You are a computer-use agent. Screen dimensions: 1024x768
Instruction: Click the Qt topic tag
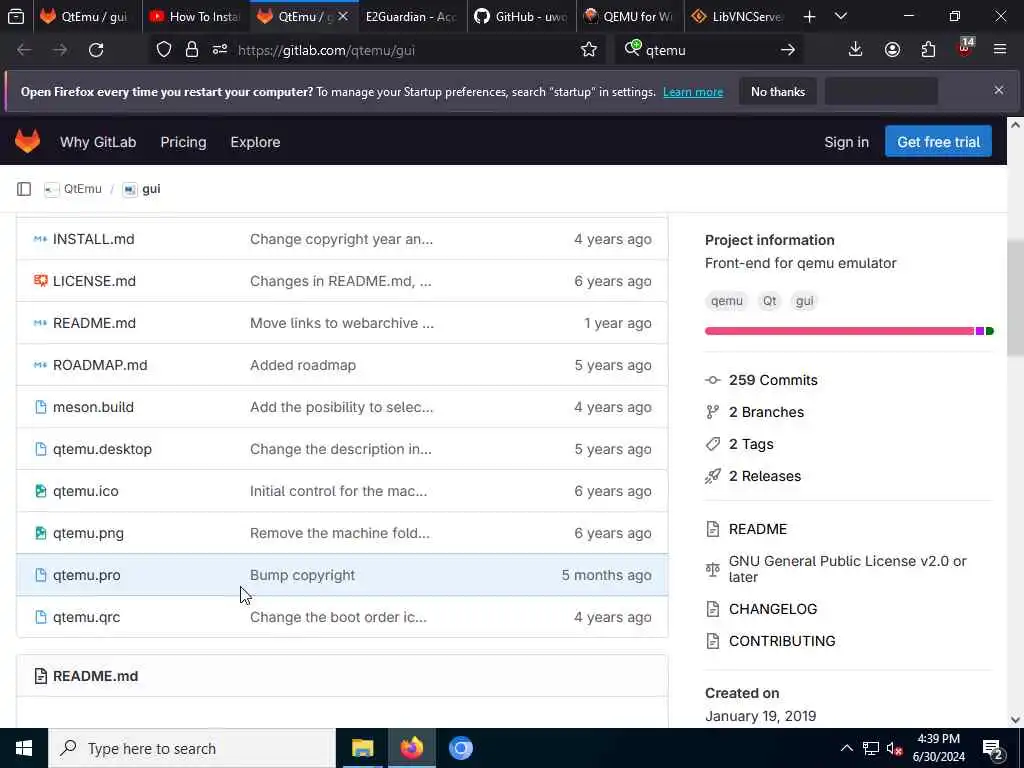click(769, 300)
